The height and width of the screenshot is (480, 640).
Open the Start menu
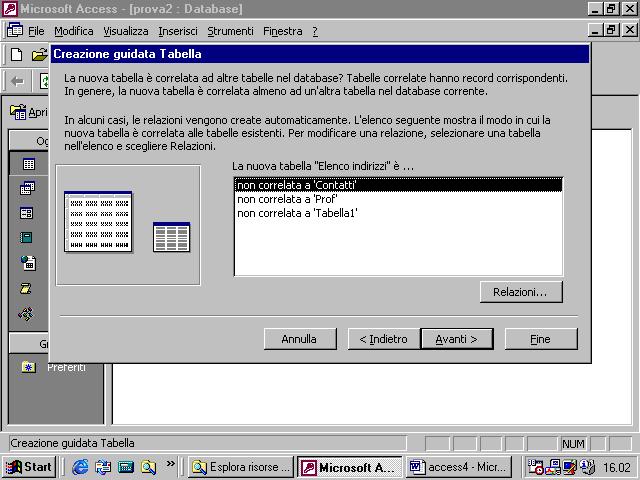pyautogui.click(x=29, y=467)
